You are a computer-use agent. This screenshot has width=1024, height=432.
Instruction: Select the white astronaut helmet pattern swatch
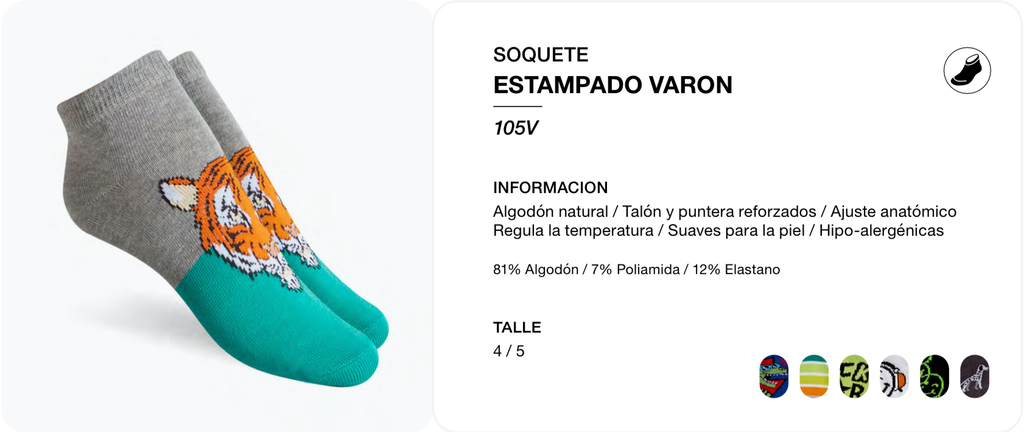click(894, 377)
